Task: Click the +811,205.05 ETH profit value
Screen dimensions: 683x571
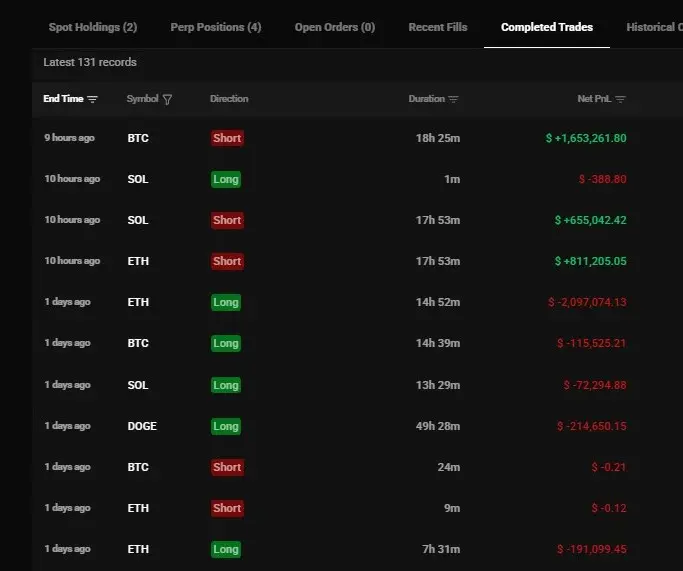Action: [591, 261]
